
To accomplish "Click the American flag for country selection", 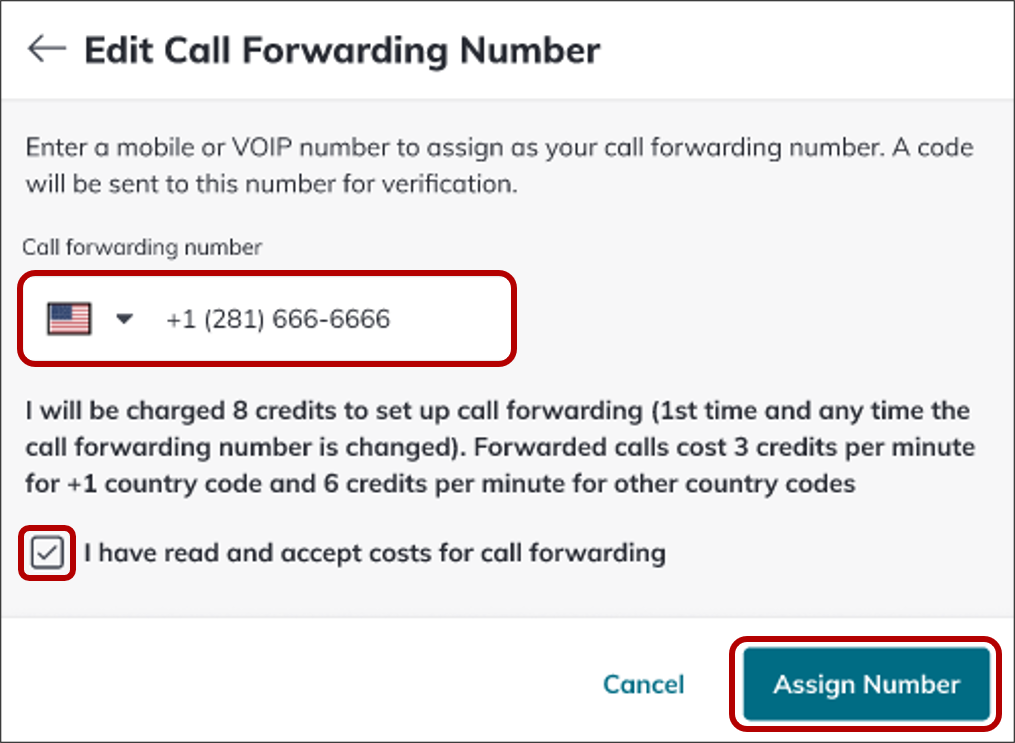I will [x=70, y=317].
